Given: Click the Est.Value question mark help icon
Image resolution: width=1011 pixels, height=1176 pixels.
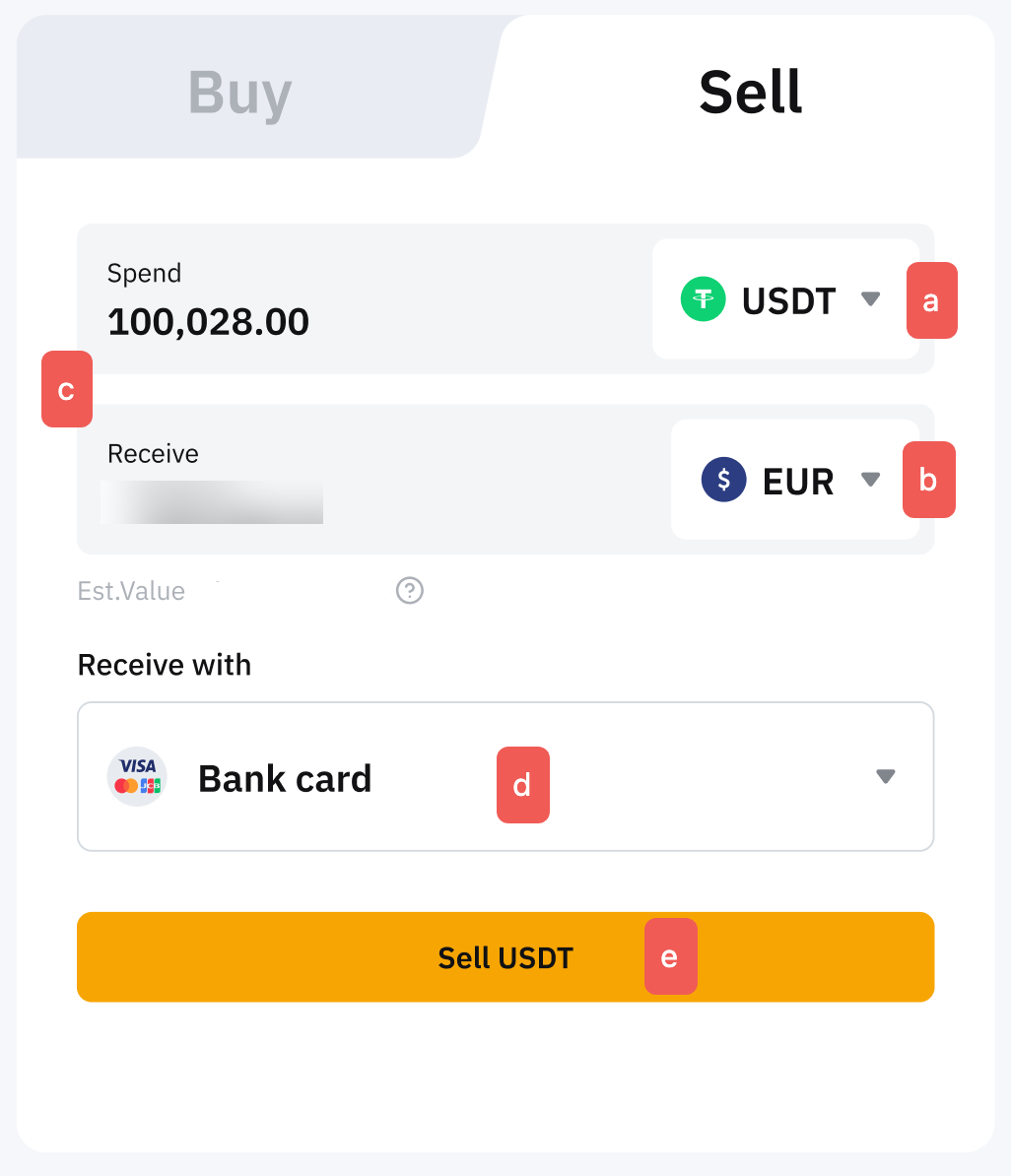Looking at the screenshot, I should point(410,591).
